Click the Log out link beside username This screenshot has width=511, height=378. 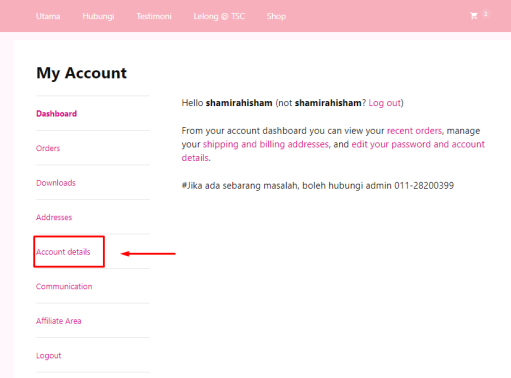pos(384,103)
